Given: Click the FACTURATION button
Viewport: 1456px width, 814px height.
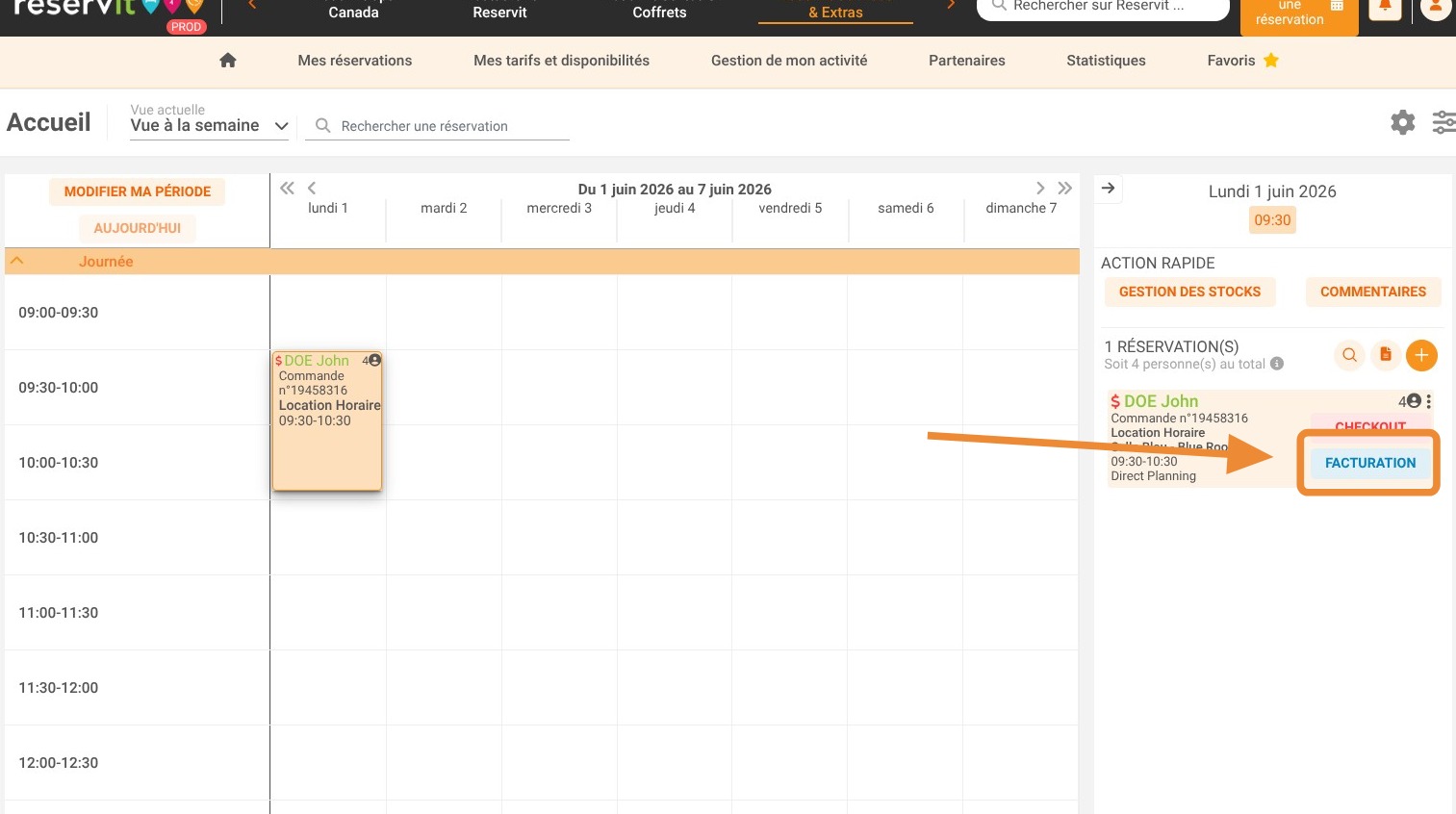Looking at the screenshot, I should click(1370, 463).
